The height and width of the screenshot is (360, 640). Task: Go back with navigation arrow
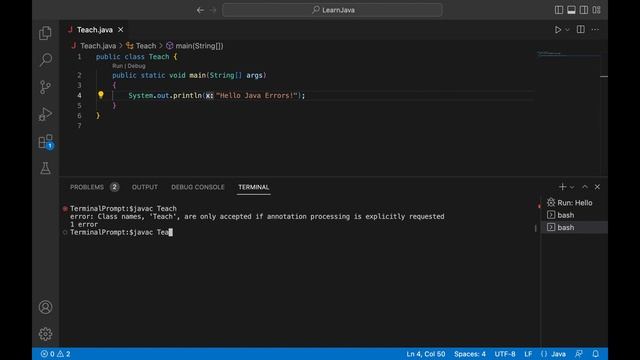(x=200, y=10)
